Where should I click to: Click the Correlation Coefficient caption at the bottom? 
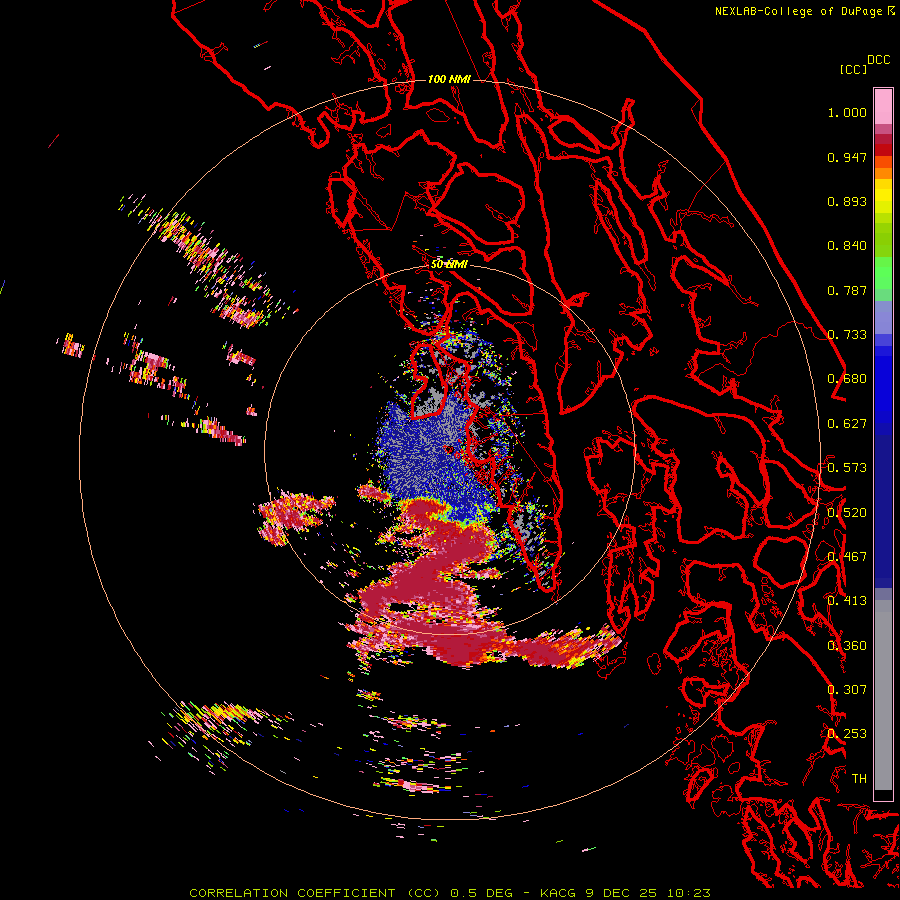450,893
